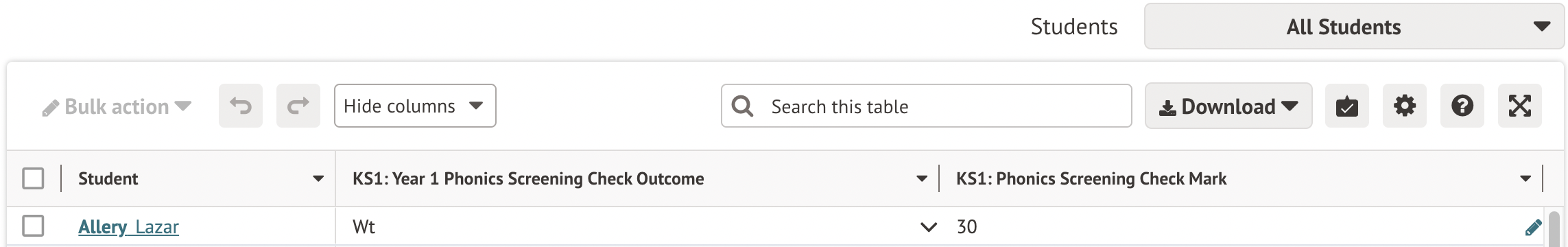Screen dimensions: 1568x247
Task: Open Phonics Screening Check Mark column menu
Action: (1525, 179)
